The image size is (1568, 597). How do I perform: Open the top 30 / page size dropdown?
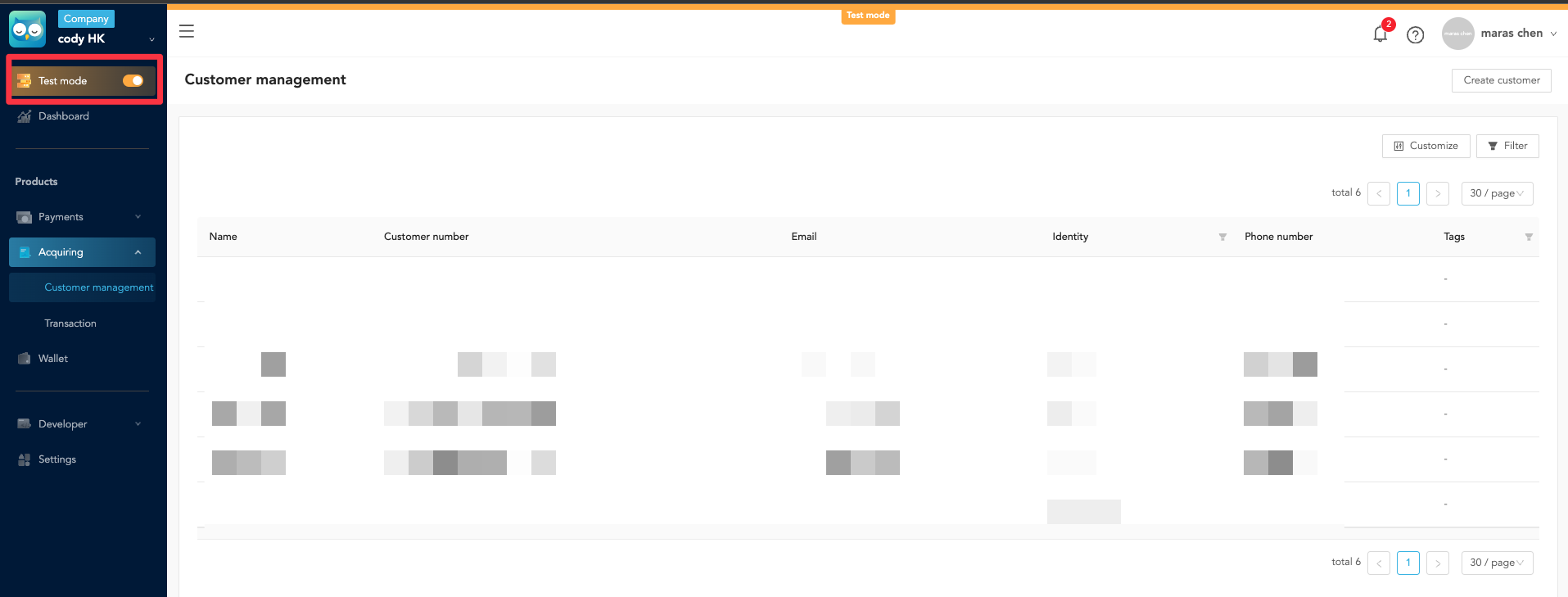(x=1497, y=193)
